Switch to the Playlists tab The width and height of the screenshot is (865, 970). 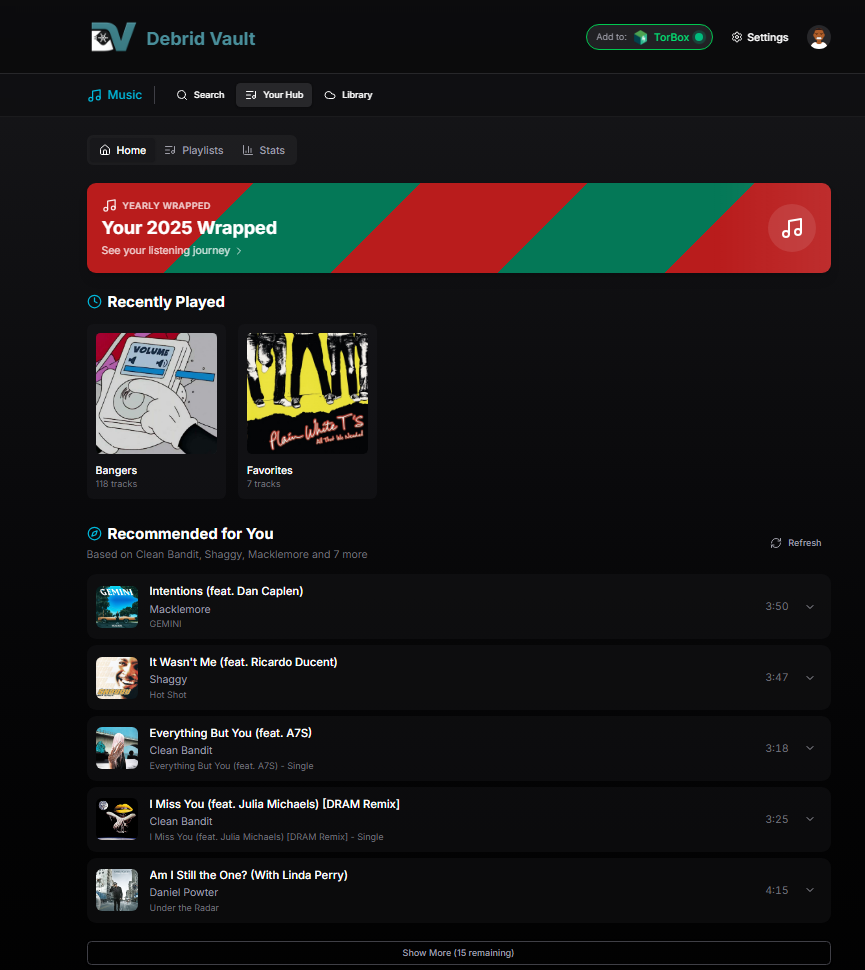pos(194,150)
